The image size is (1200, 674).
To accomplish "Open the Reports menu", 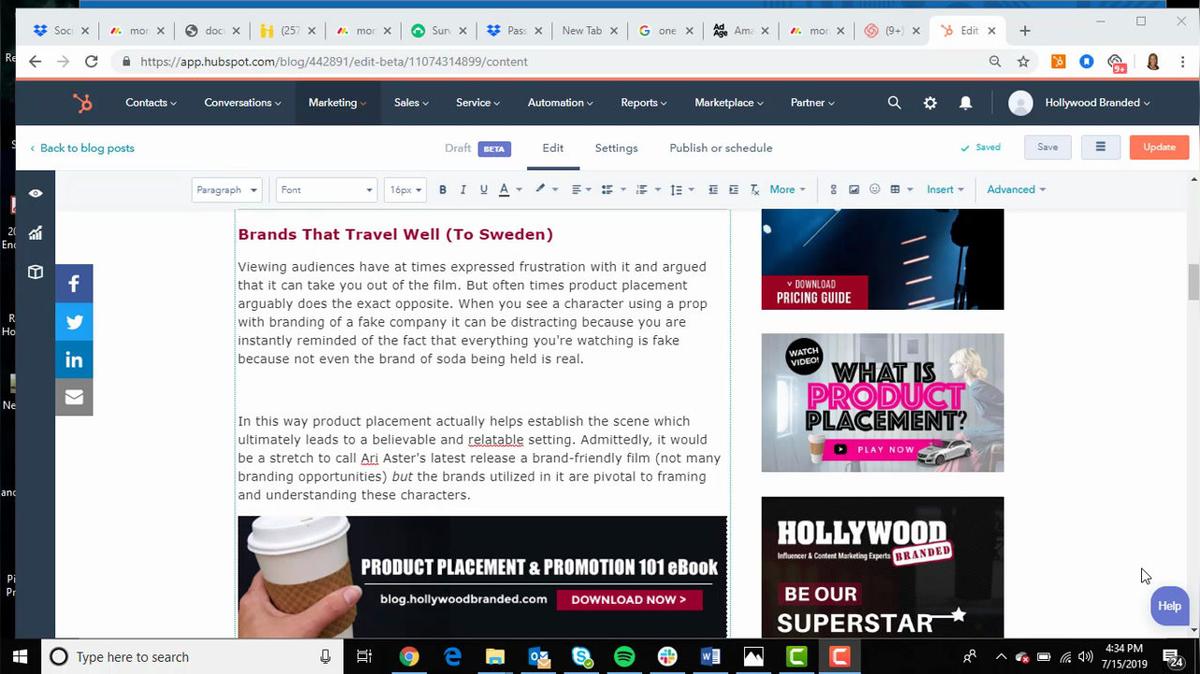I will (x=644, y=103).
